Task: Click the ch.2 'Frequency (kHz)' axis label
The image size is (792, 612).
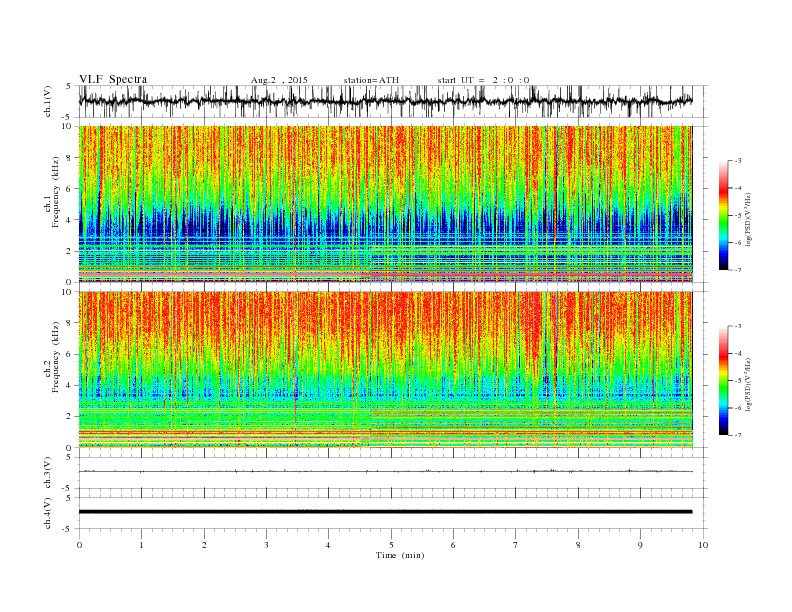Action: 56,357
